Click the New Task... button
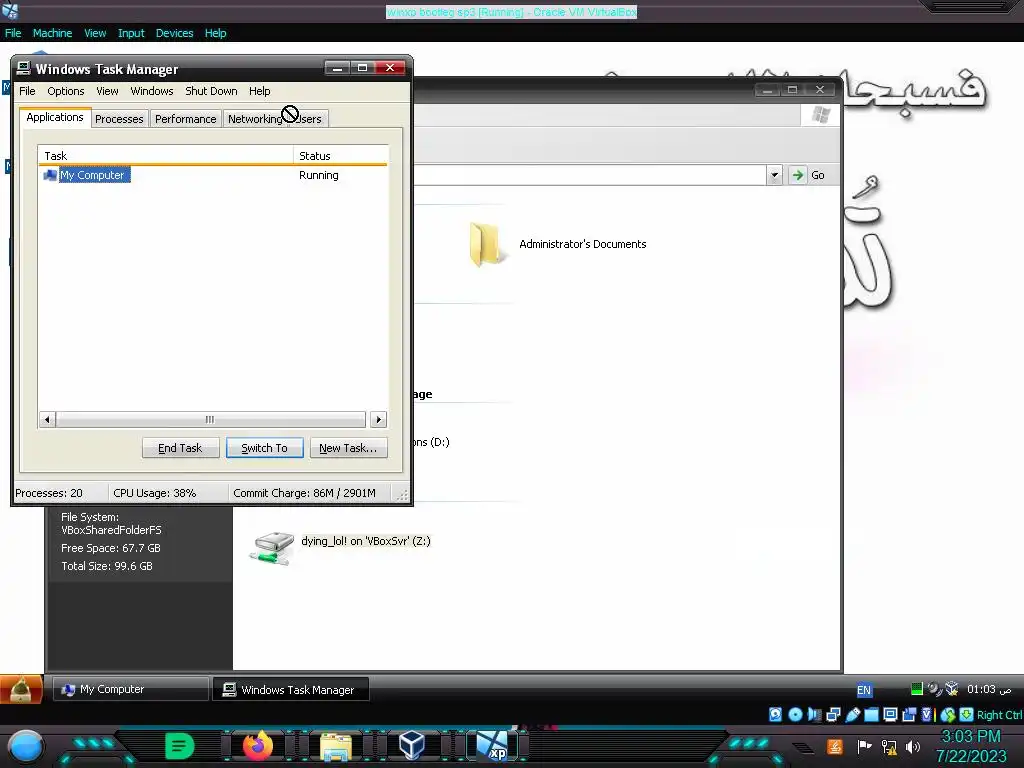Screen dimensions: 1024x768 [x=348, y=448]
